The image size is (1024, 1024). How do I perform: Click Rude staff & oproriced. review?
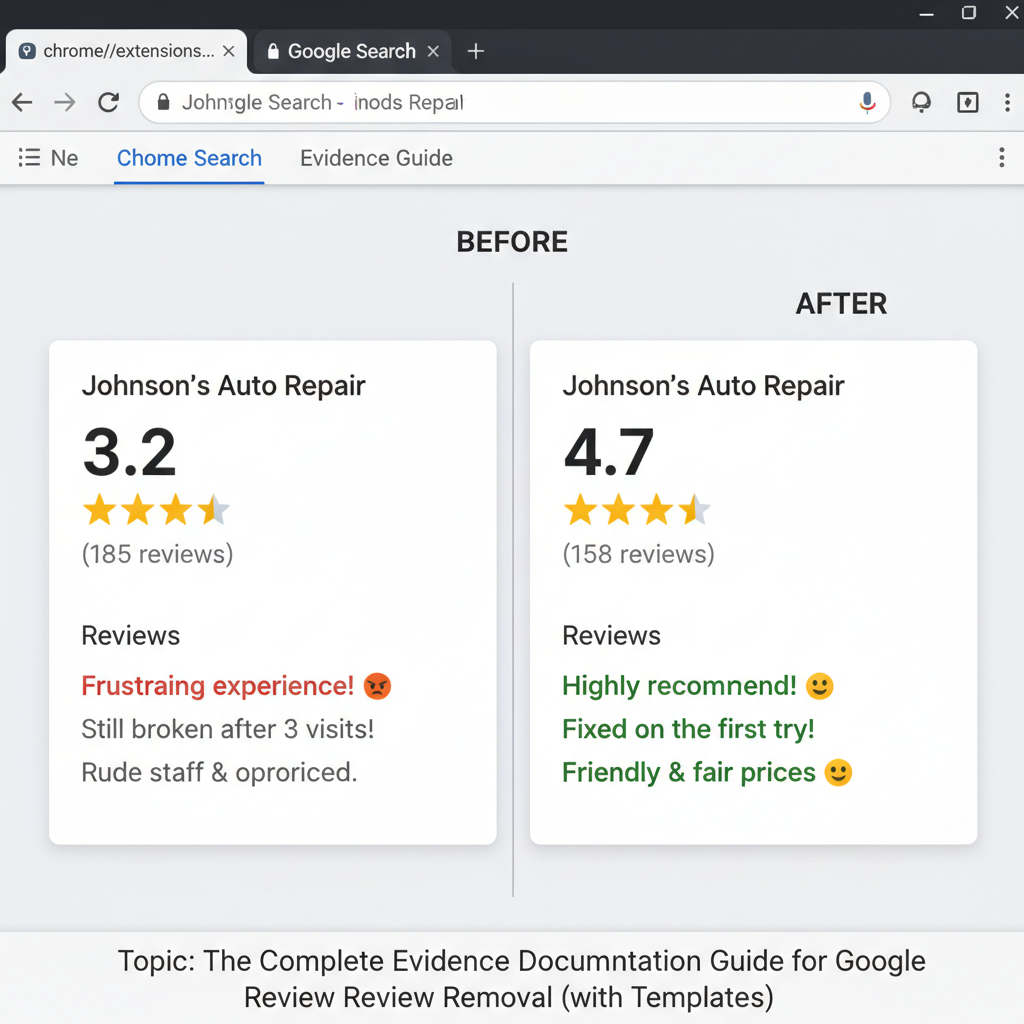[x=219, y=773]
